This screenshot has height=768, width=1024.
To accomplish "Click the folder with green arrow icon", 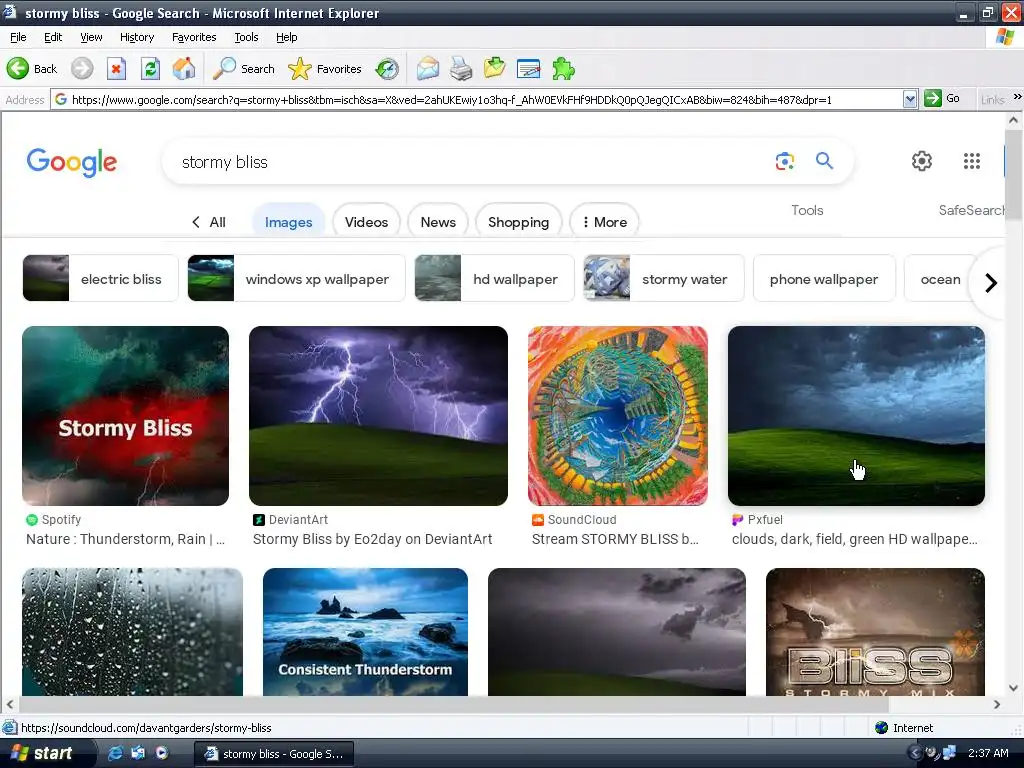I will 494,69.
